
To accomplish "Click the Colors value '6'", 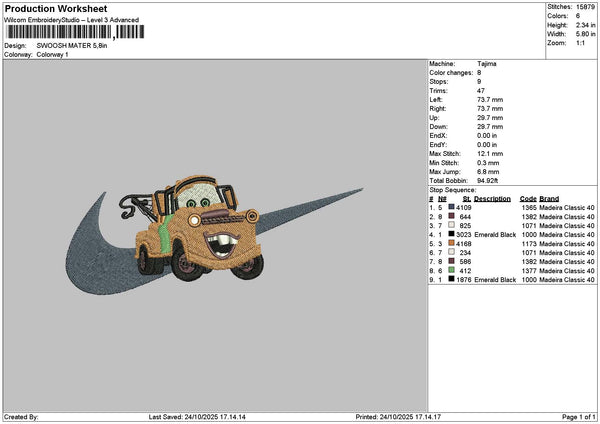I will click(x=578, y=16).
